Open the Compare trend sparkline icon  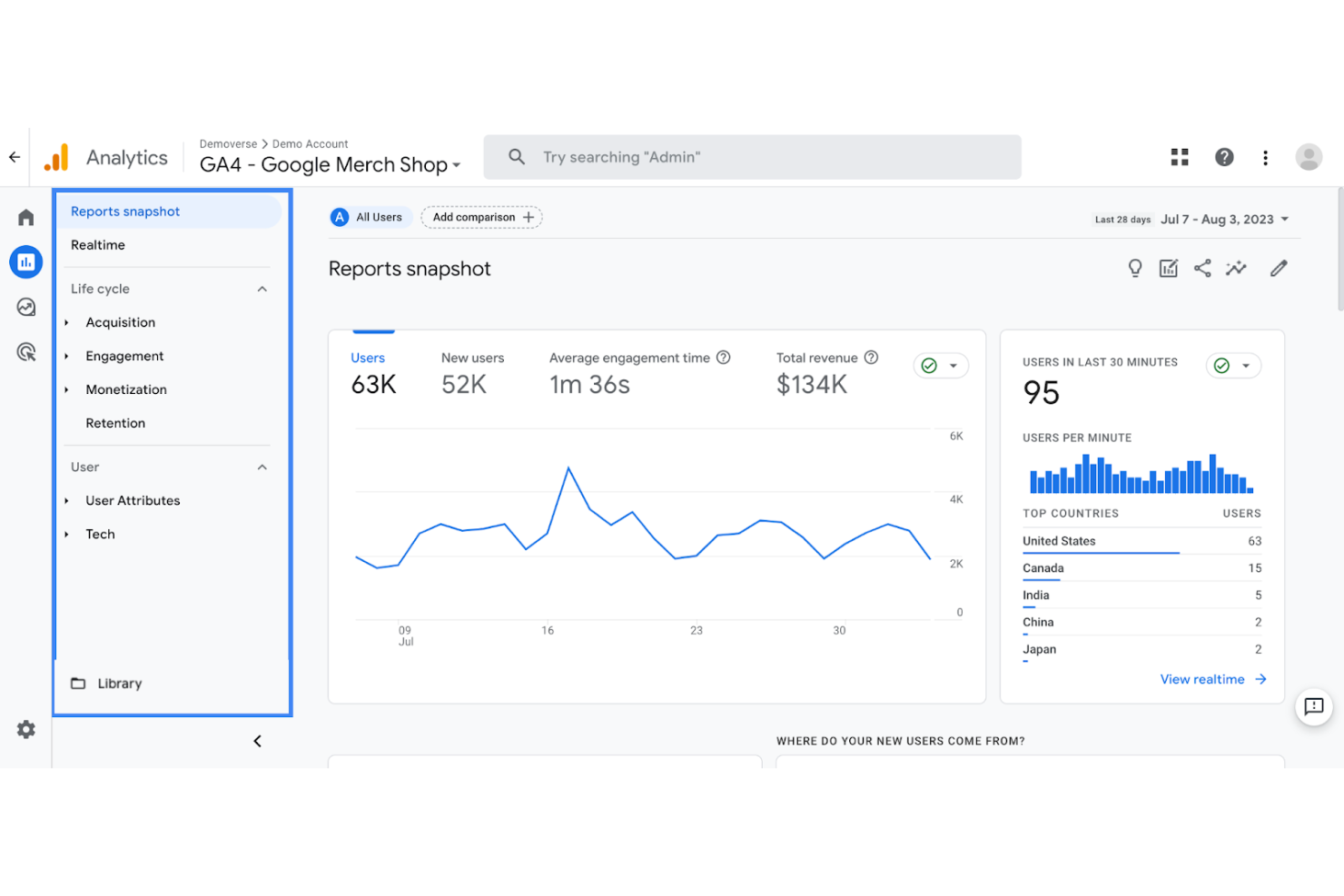1236,268
